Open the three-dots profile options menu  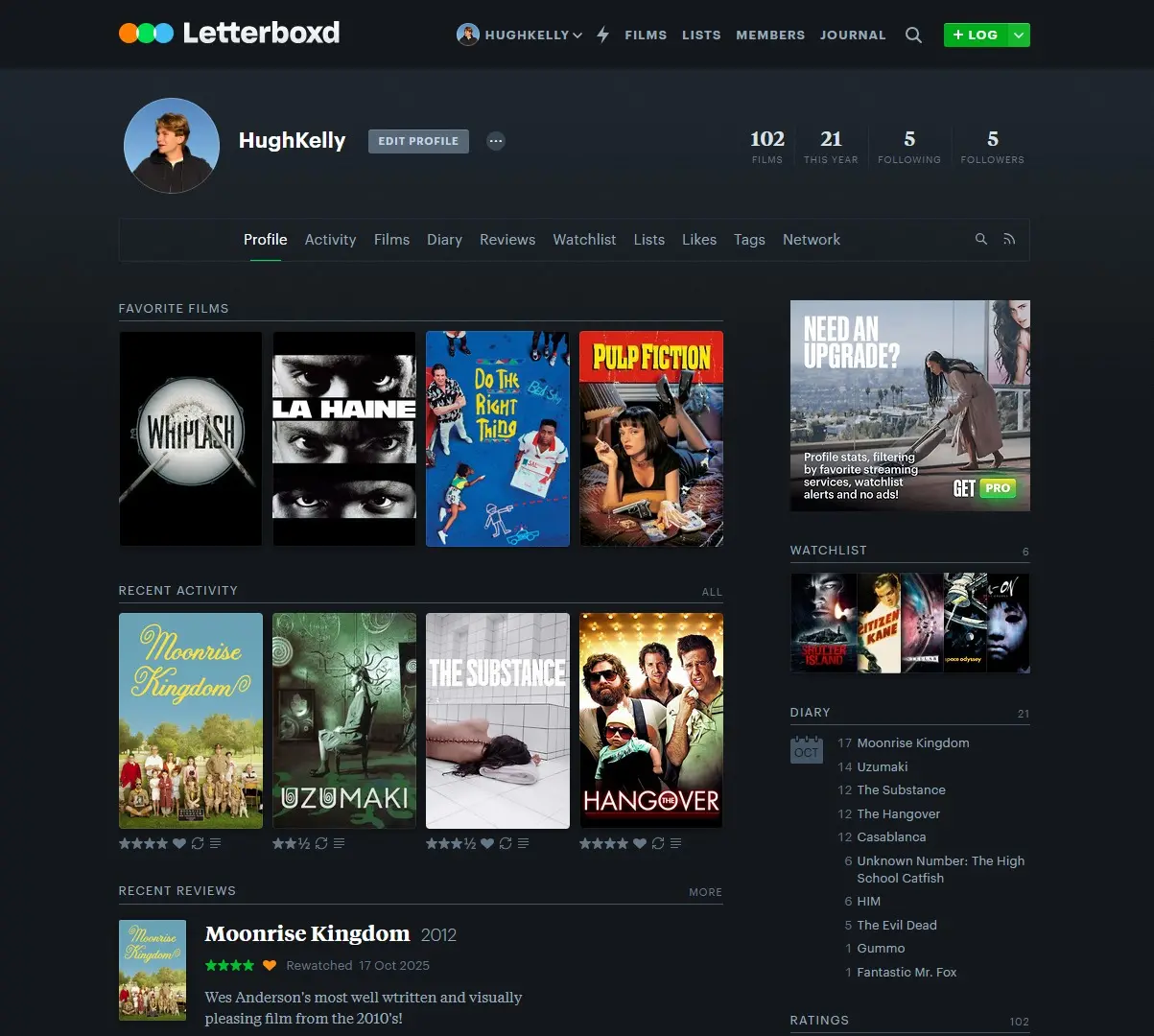pyautogui.click(x=495, y=141)
